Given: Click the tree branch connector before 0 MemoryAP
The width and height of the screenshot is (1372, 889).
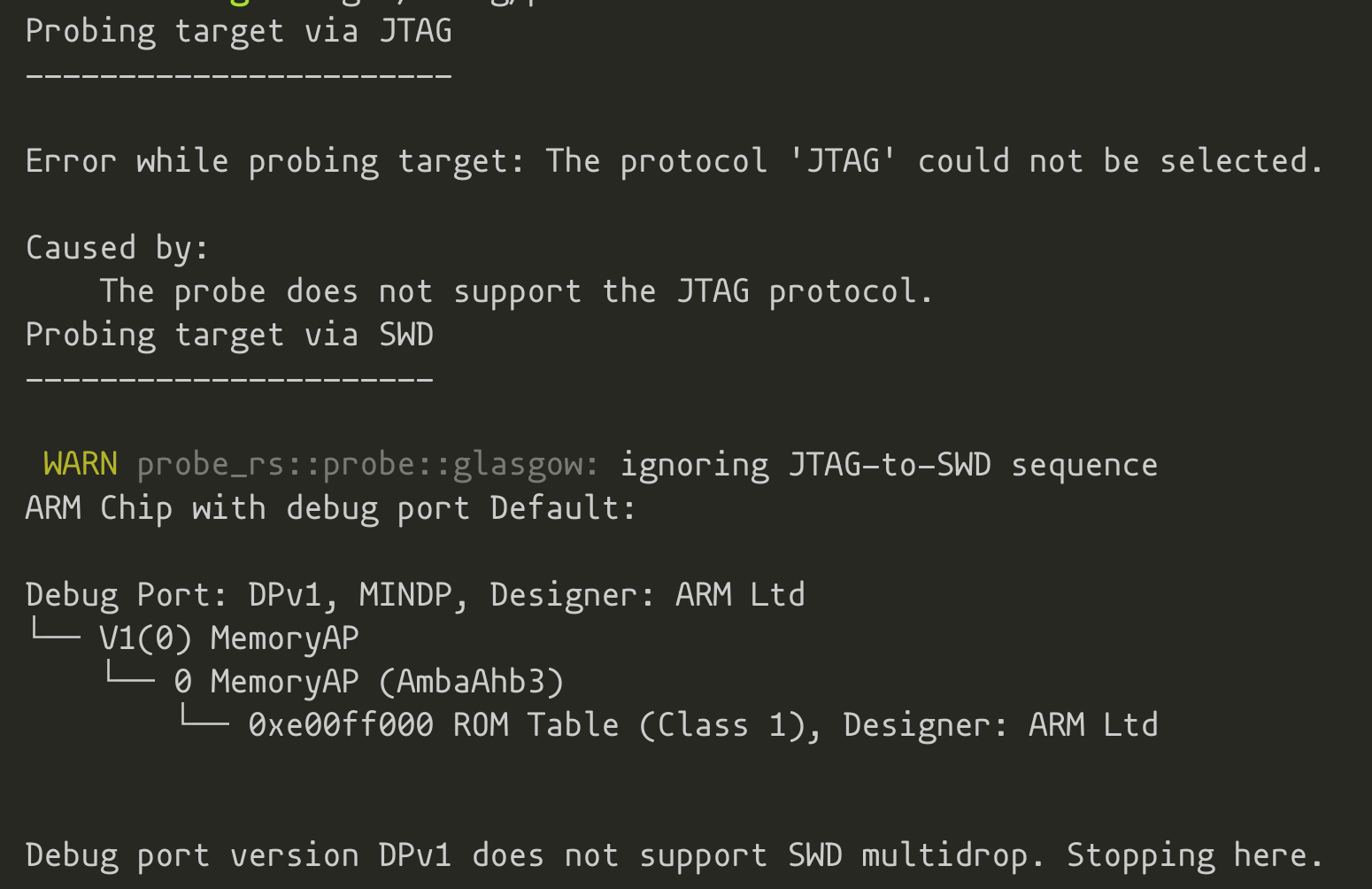Looking at the screenshot, I should (130, 675).
